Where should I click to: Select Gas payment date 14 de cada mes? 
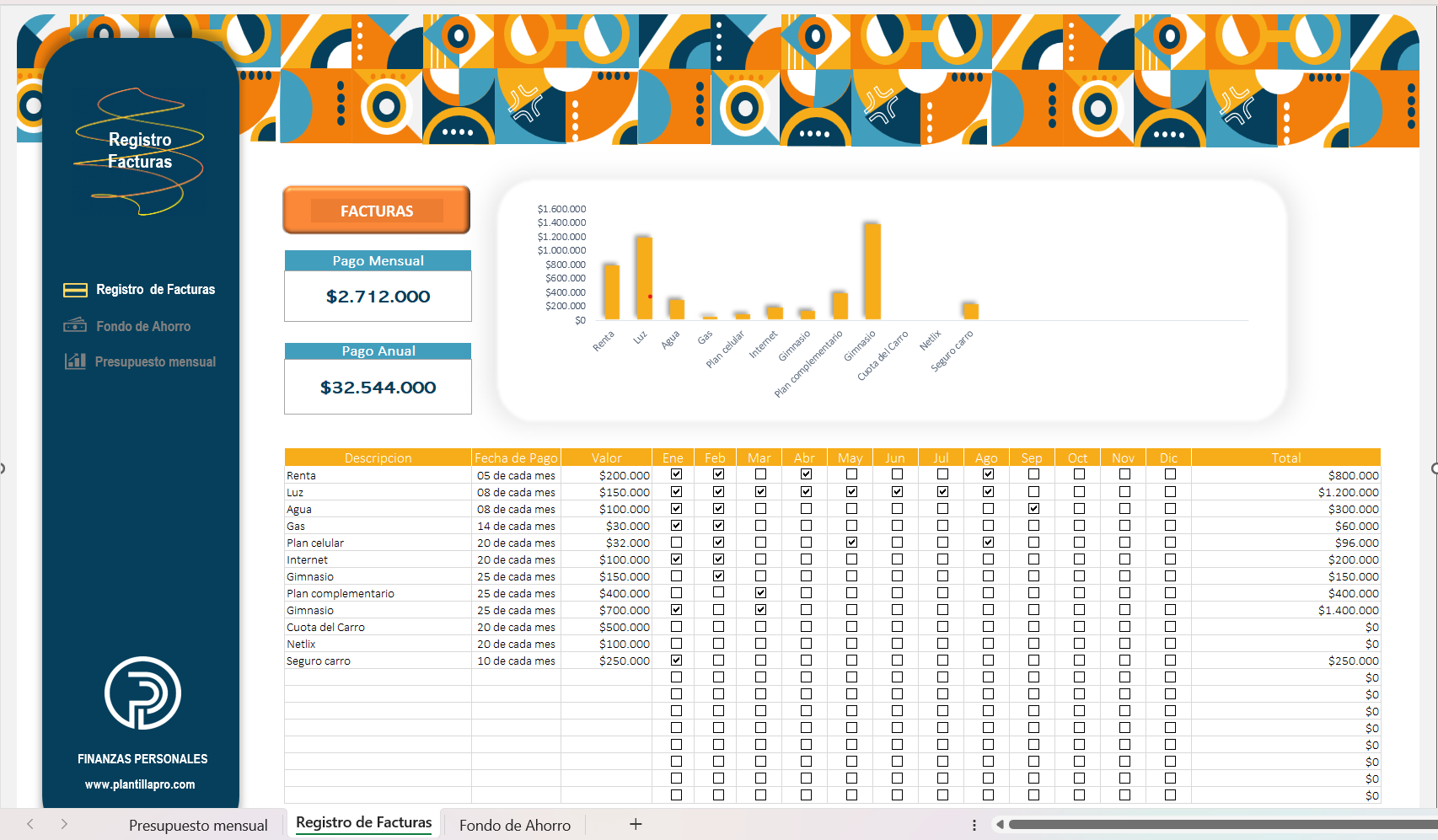point(516,526)
